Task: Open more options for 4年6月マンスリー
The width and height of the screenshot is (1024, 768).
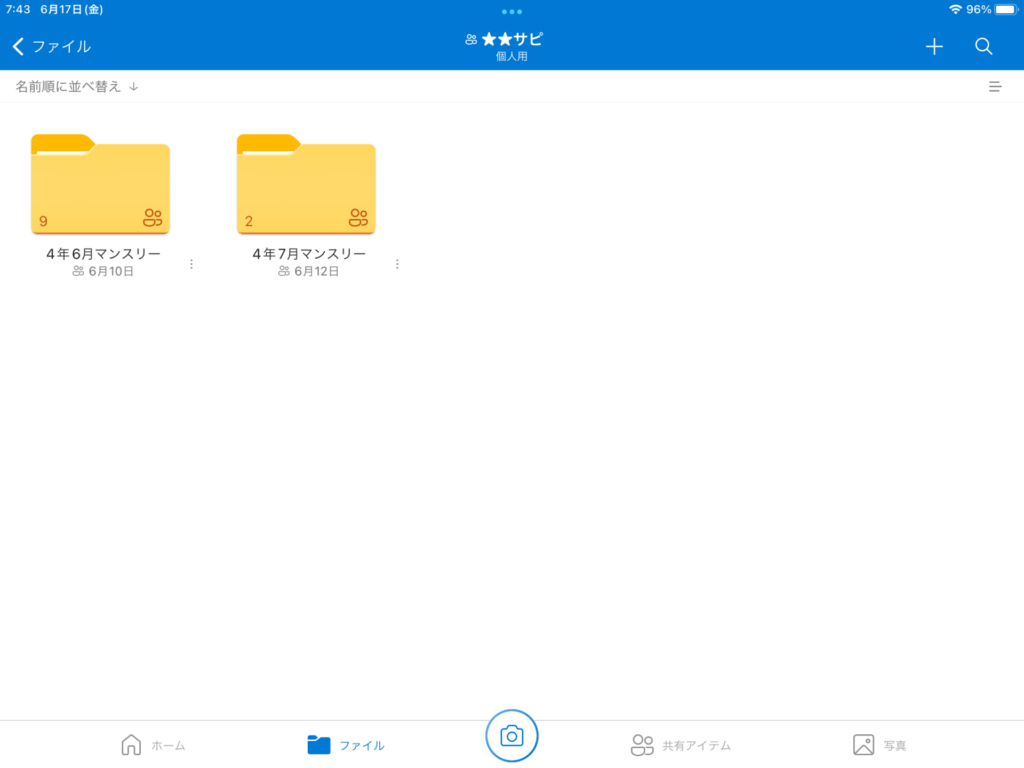Action: pos(191,264)
